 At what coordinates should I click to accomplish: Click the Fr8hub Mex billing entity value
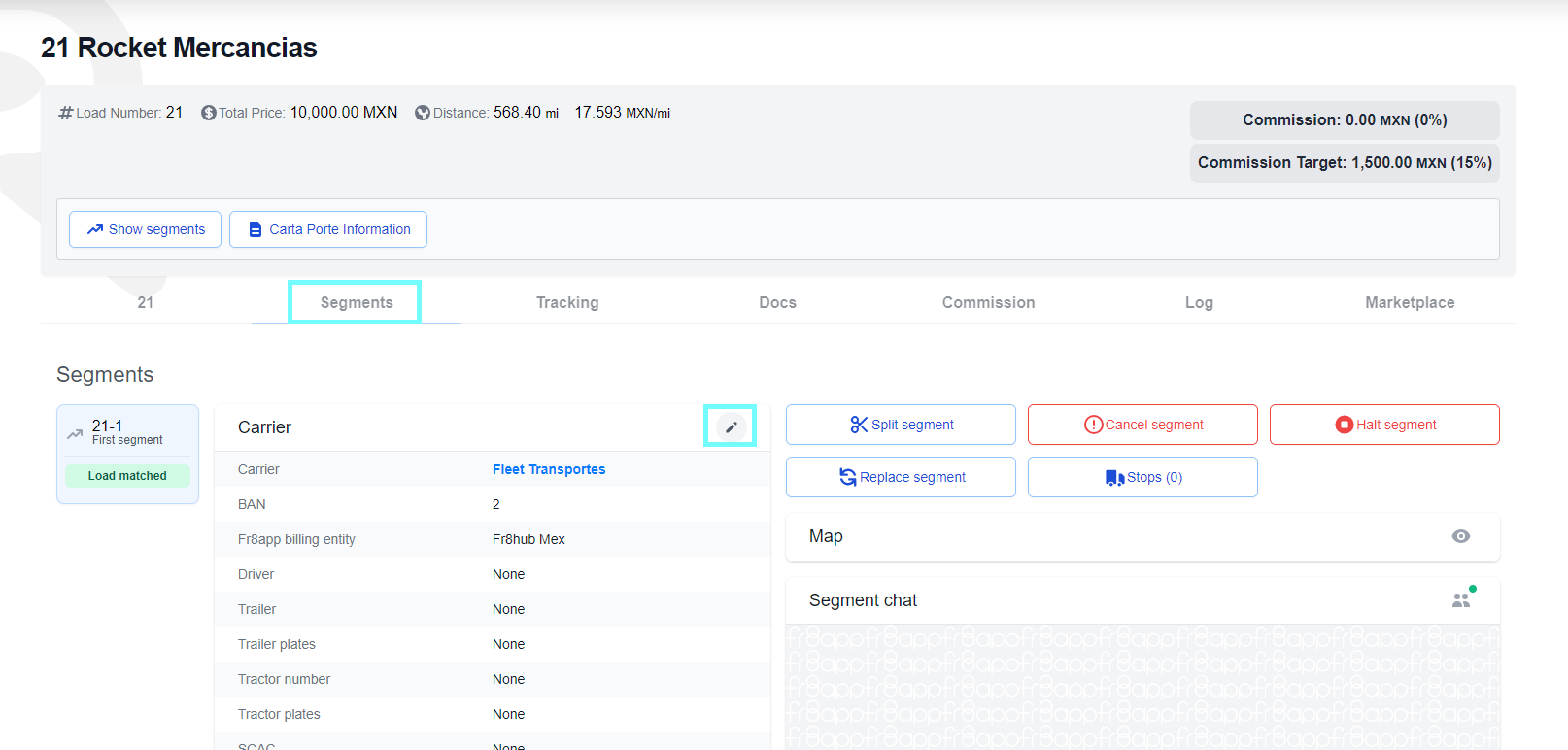point(528,539)
